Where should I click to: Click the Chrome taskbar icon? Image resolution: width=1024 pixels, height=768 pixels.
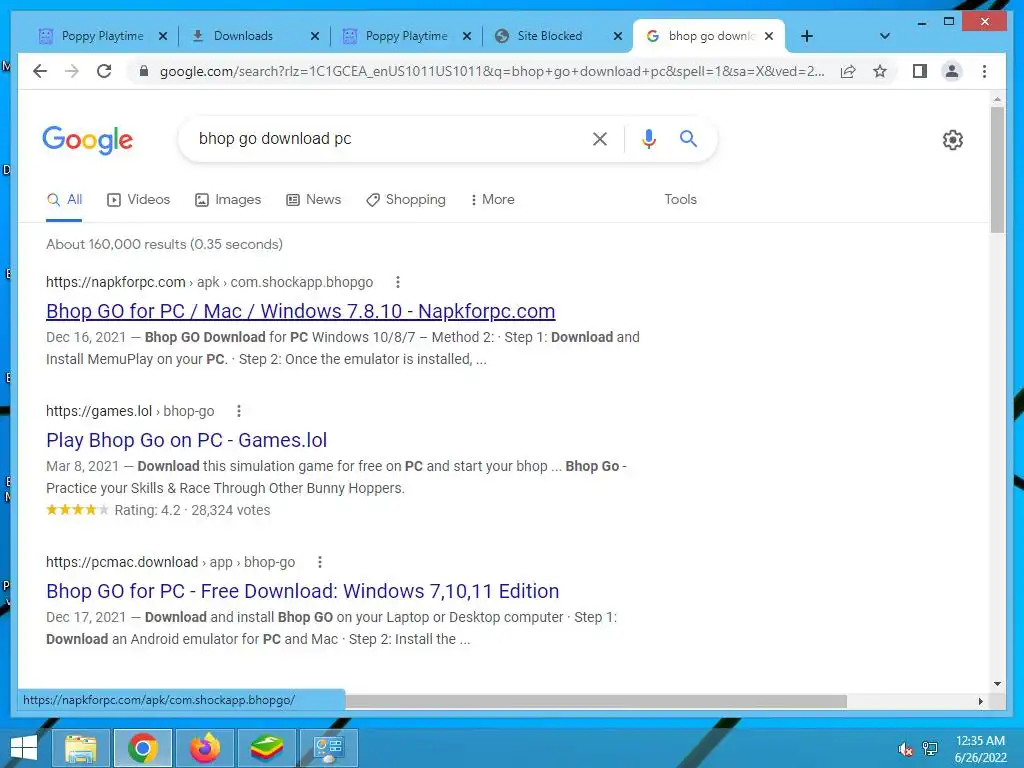click(142, 748)
